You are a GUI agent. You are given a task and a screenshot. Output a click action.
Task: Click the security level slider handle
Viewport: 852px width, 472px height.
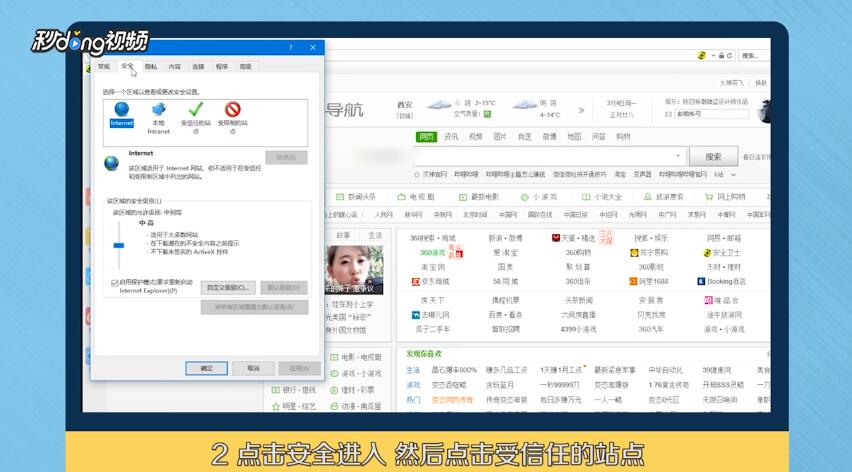tap(118, 246)
